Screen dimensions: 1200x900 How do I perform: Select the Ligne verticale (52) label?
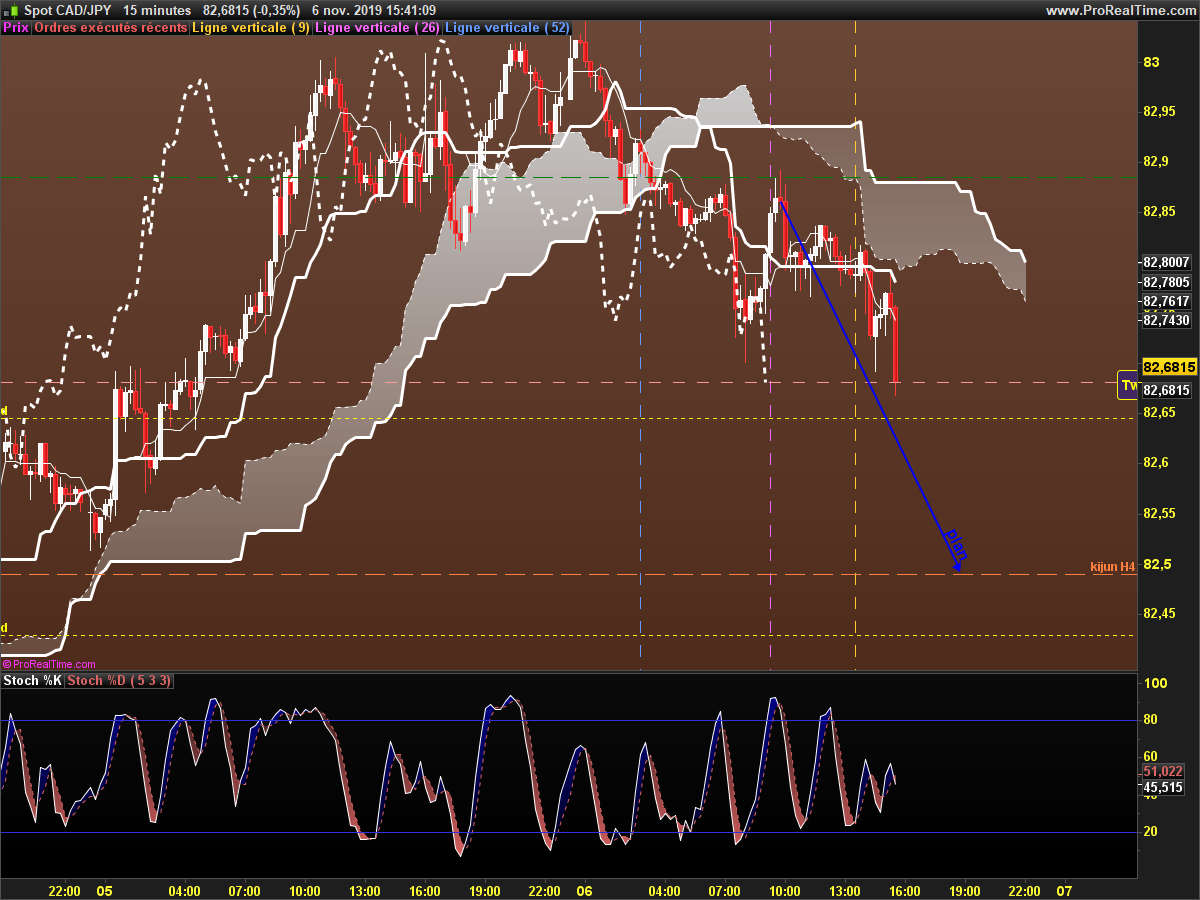pos(507,28)
